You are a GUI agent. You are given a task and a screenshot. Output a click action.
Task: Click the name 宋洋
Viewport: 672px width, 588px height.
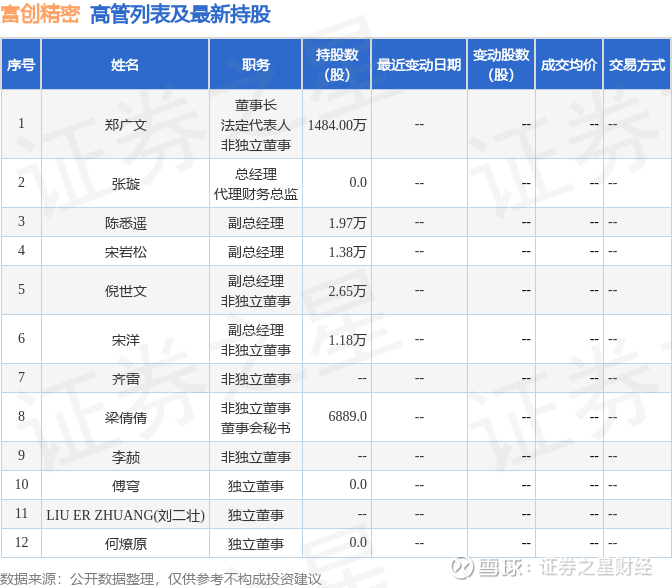pos(126,340)
